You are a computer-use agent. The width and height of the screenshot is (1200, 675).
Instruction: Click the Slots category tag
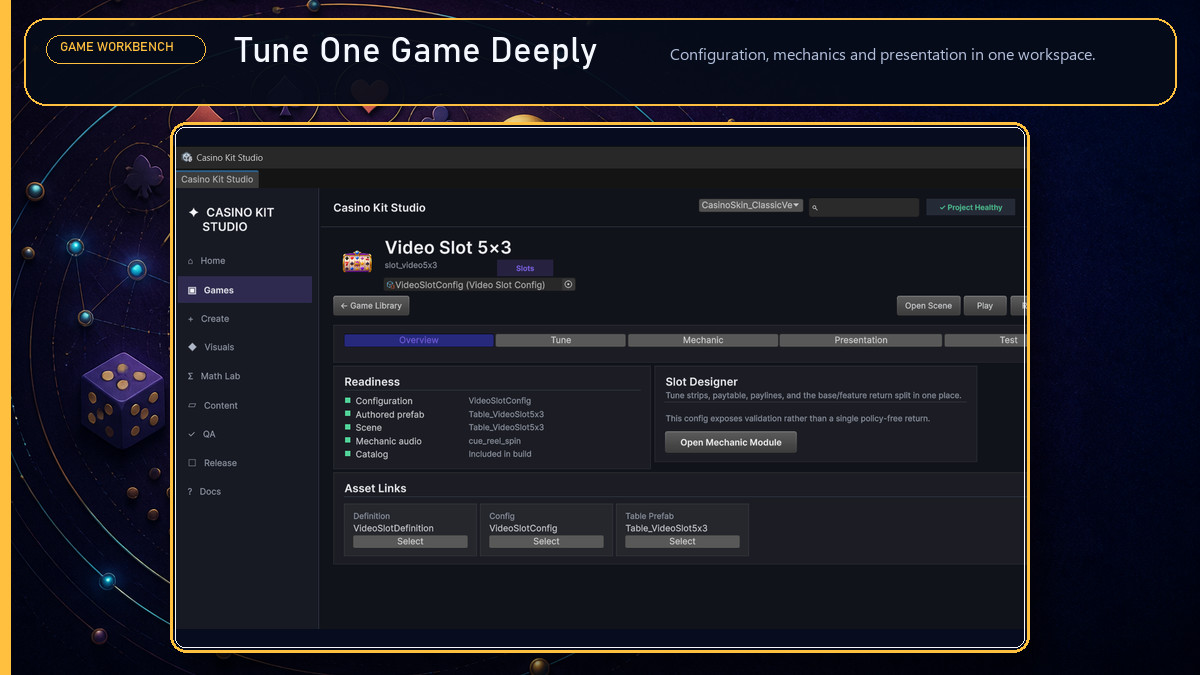[x=525, y=268]
